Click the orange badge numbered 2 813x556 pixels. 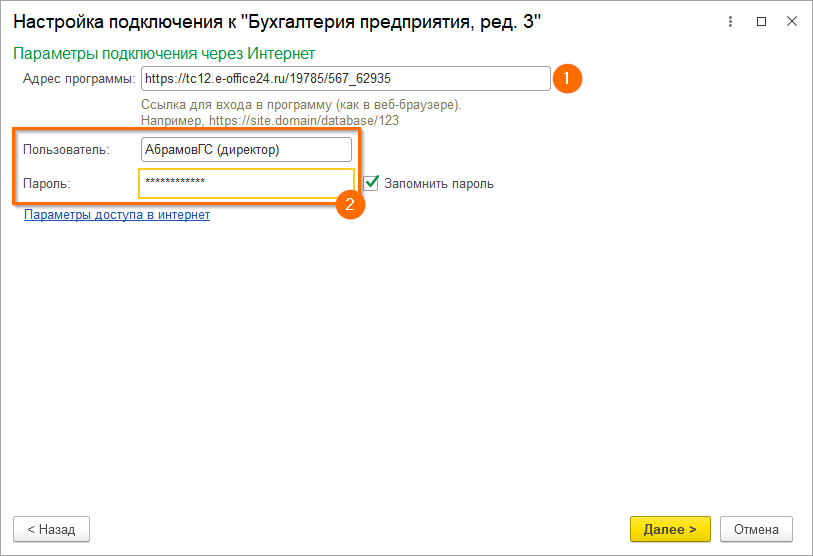pyautogui.click(x=349, y=205)
